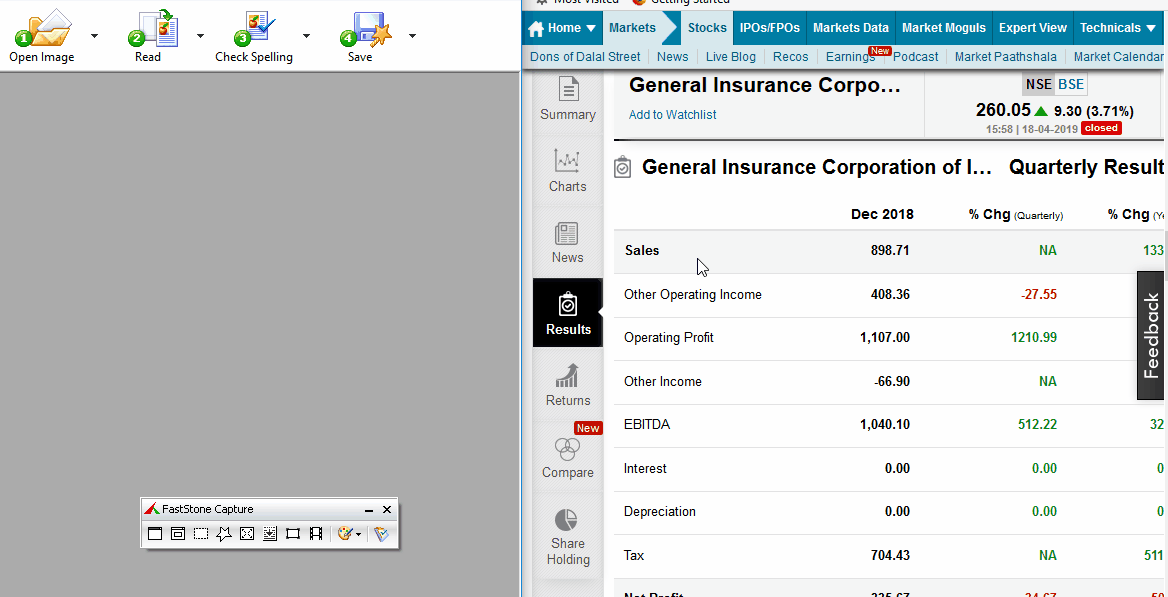Switch to the BSE exchange toggle
Image resolution: width=1168 pixels, height=597 pixels.
[1071, 84]
